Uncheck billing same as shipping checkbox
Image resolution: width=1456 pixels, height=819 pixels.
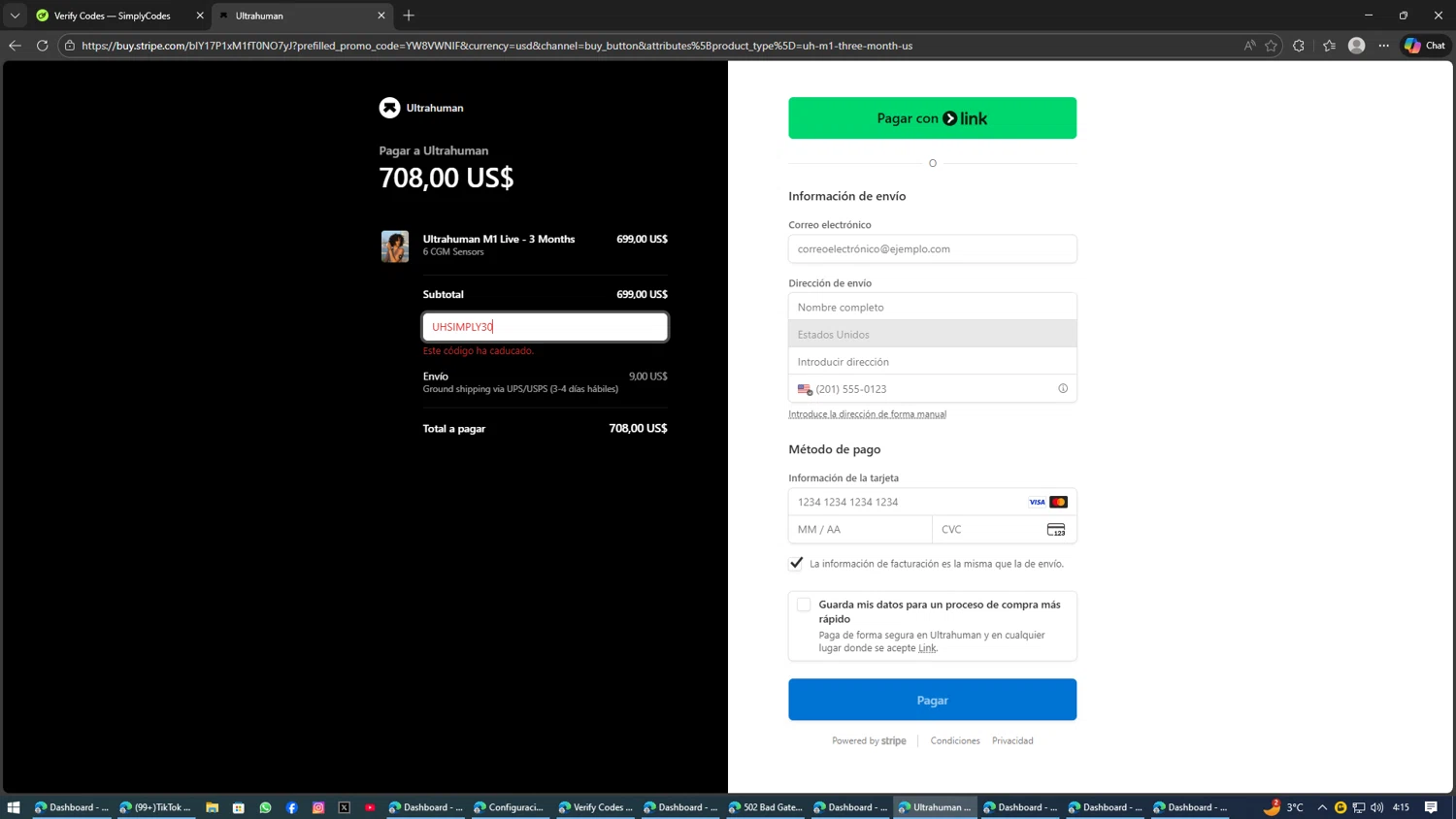pos(796,563)
